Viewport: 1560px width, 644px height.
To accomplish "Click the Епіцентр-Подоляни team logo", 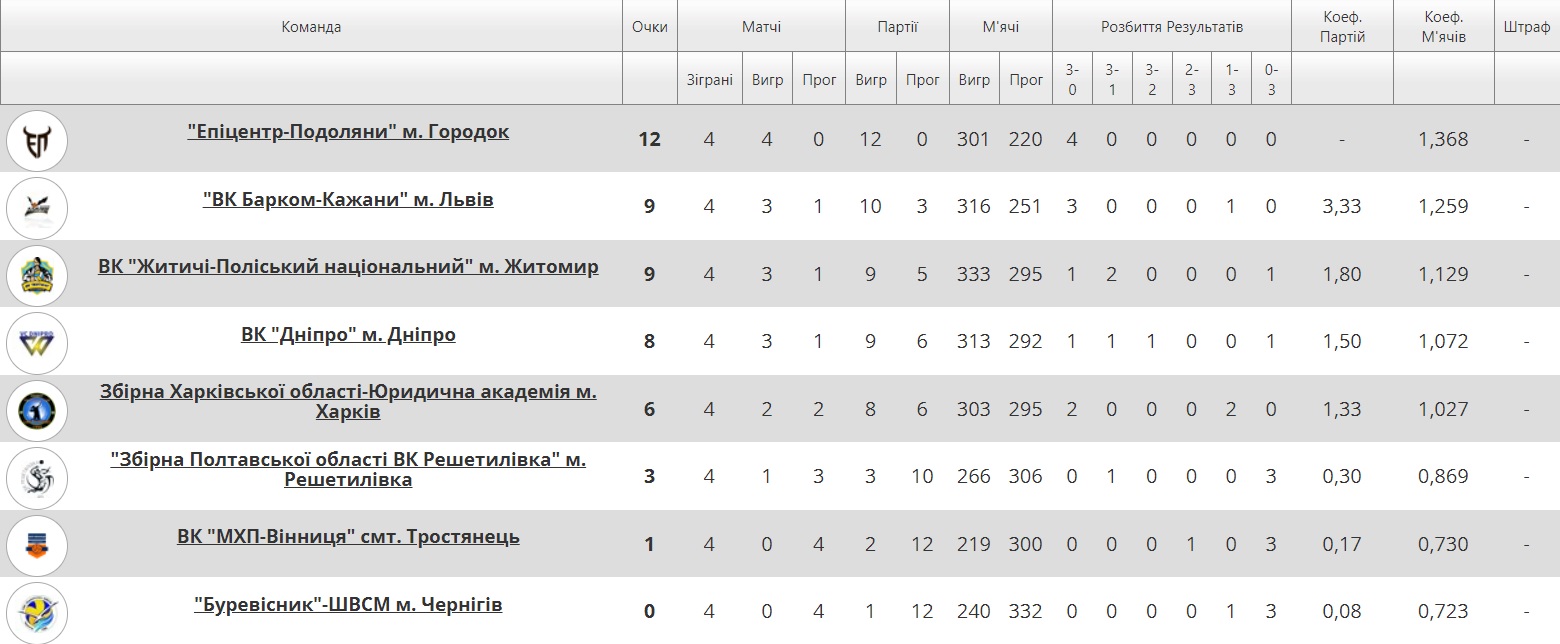I will pyautogui.click(x=37, y=140).
